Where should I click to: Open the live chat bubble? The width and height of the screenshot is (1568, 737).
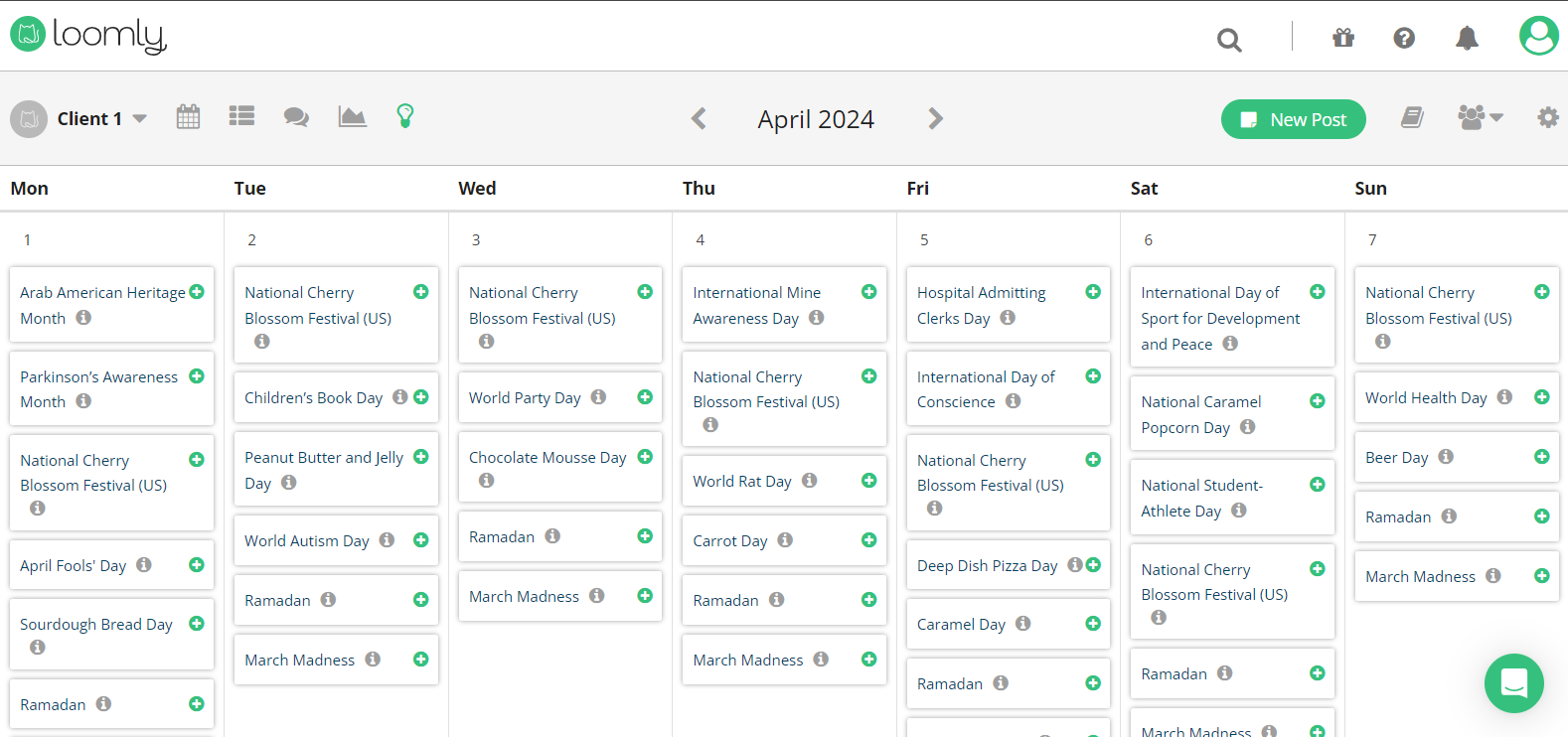coord(1513,683)
